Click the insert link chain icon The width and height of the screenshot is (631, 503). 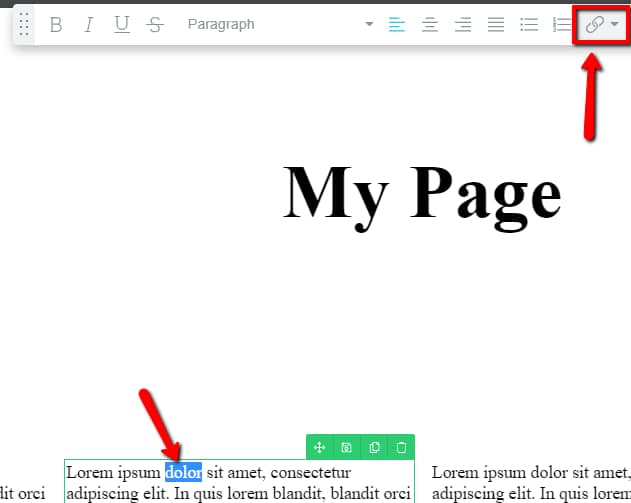click(x=594, y=25)
